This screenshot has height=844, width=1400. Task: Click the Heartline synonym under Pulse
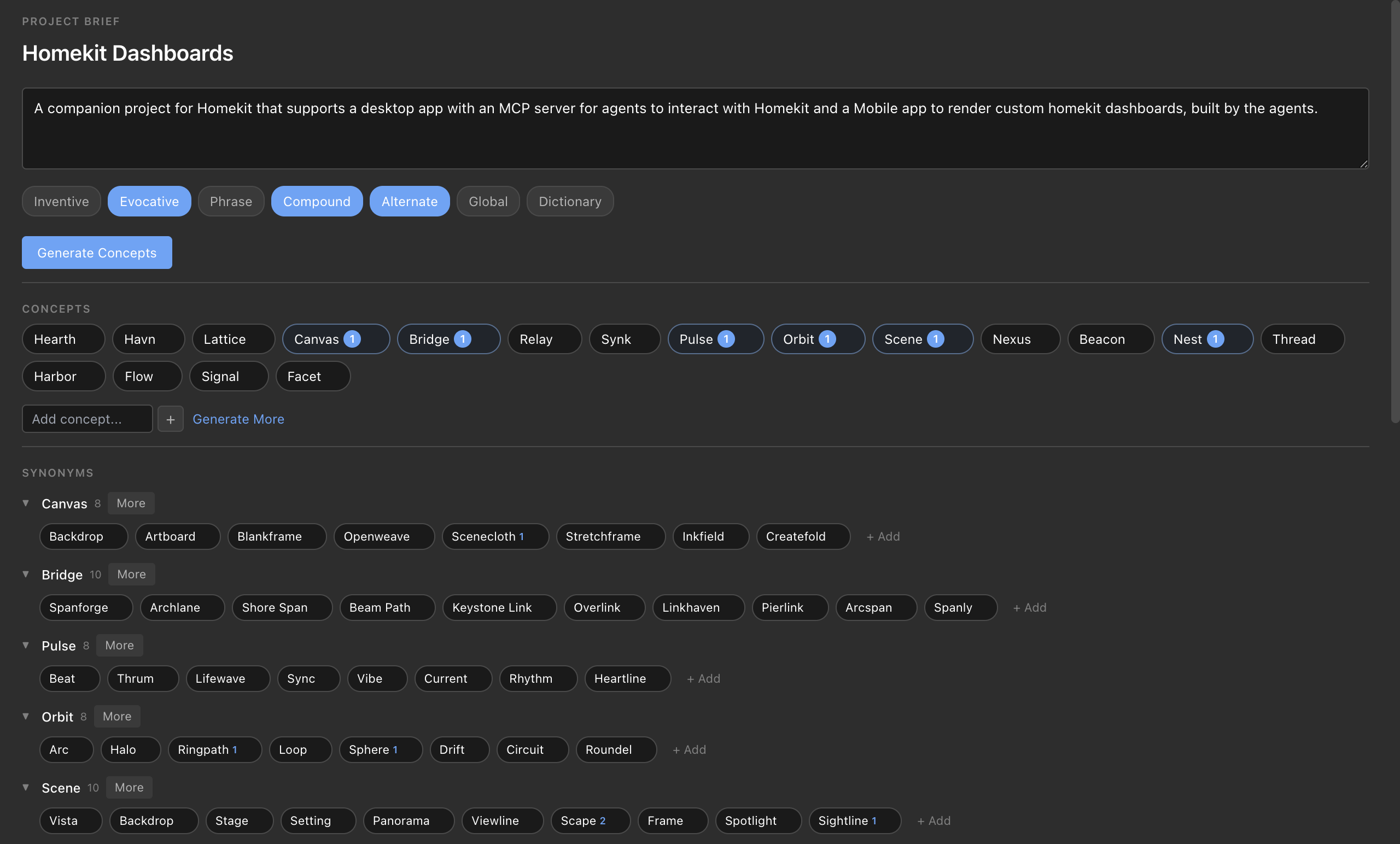[x=627, y=679]
